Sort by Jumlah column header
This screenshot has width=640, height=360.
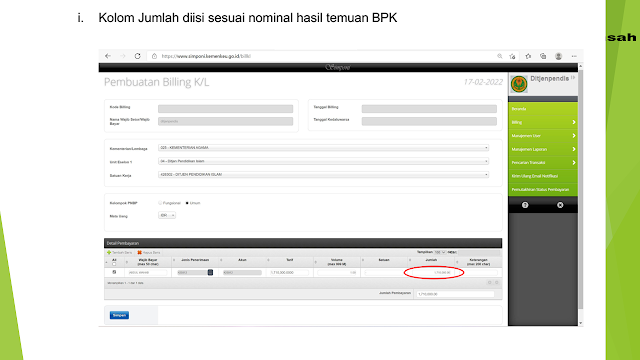(x=431, y=262)
